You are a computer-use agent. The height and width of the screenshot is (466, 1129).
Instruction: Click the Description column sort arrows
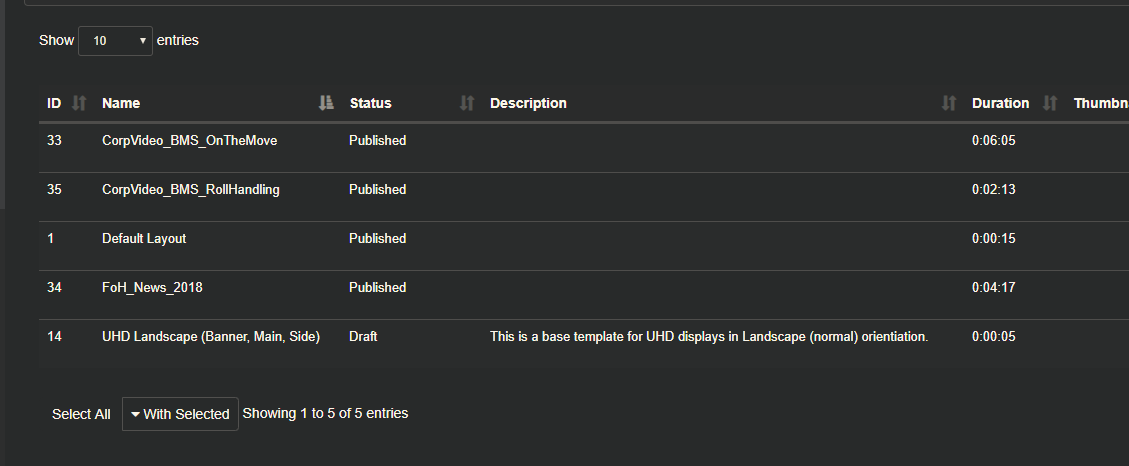(x=949, y=103)
